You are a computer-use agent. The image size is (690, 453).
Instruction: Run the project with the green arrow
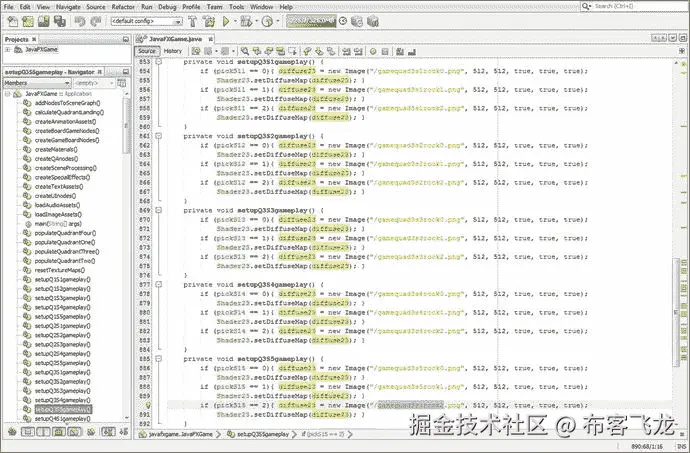tap(226, 21)
